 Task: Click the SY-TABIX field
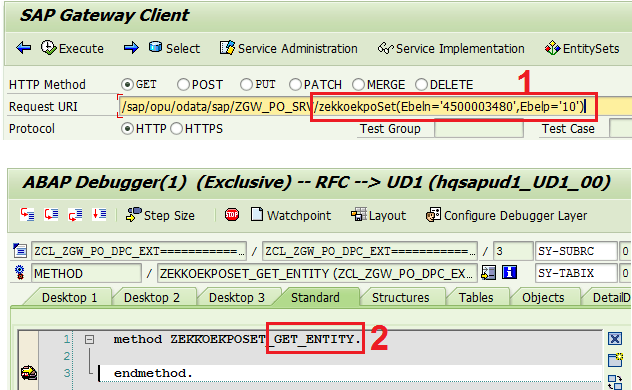pyautogui.click(x=576, y=274)
